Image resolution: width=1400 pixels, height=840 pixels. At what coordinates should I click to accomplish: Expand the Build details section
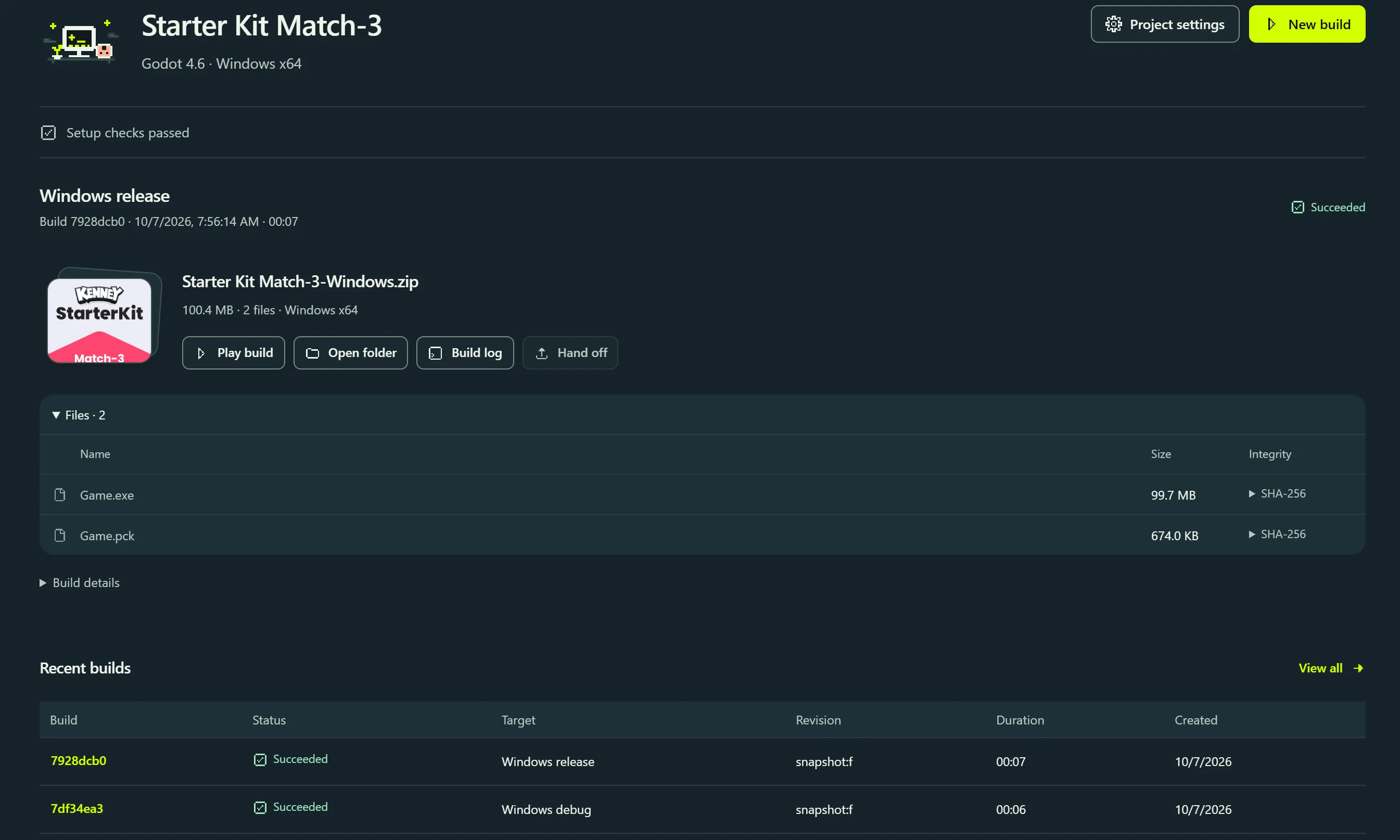[x=80, y=583]
